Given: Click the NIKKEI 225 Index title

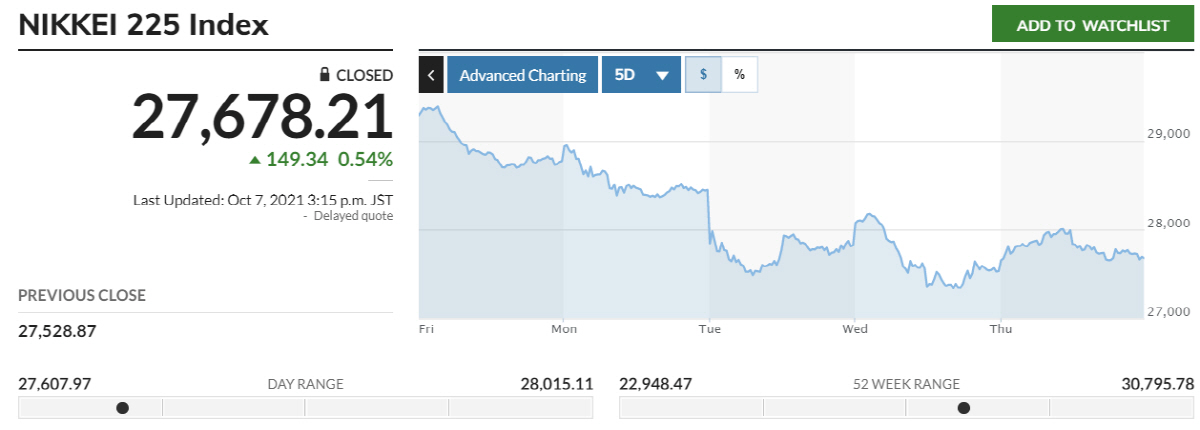Looking at the screenshot, I should coord(144,26).
